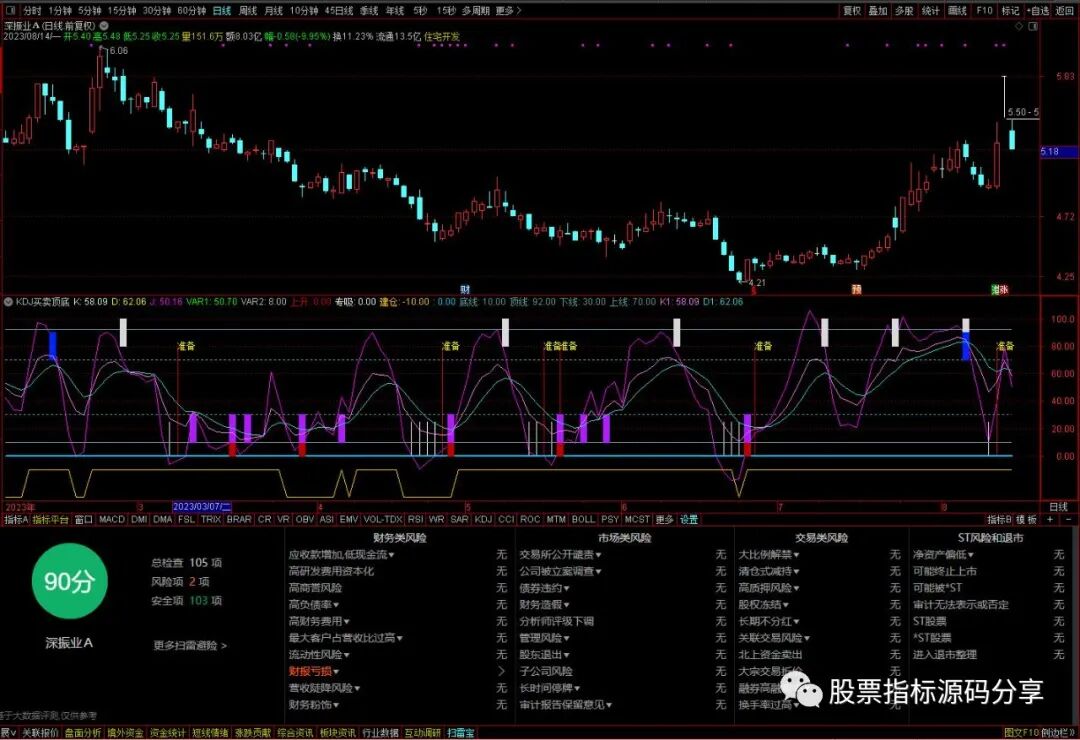Click the 统计 button
The image size is (1080, 740).
tap(931, 10)
